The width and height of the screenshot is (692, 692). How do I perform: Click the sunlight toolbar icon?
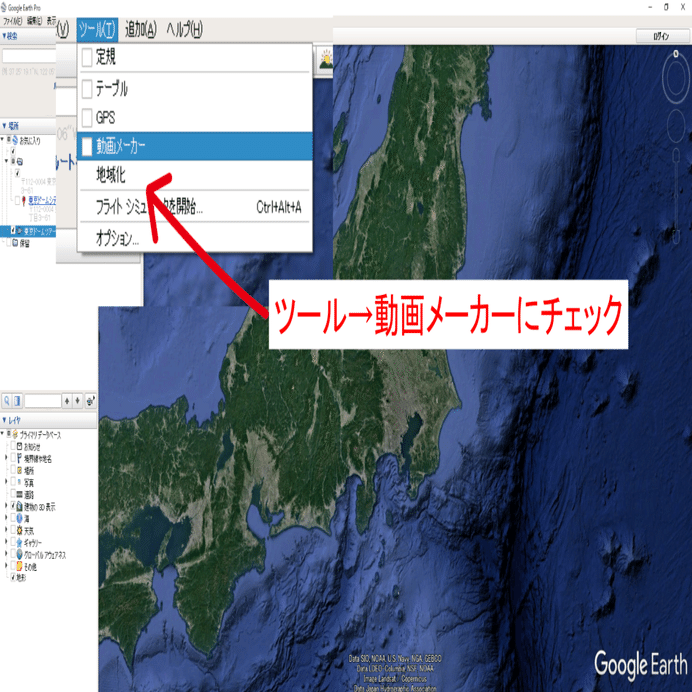point(326,60)
